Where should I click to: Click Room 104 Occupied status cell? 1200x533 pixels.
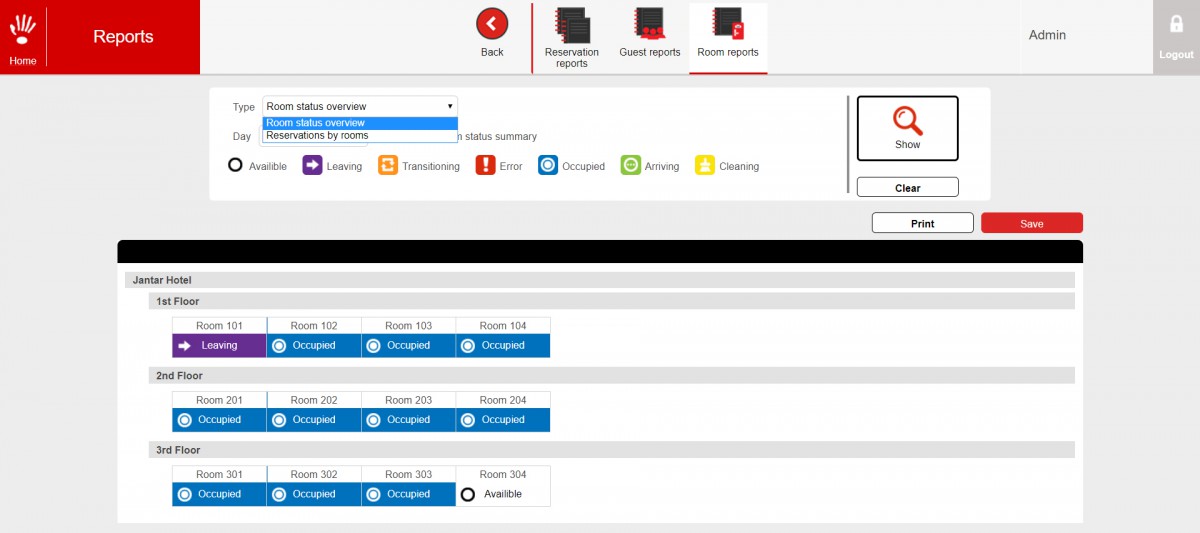coord(503,345)
